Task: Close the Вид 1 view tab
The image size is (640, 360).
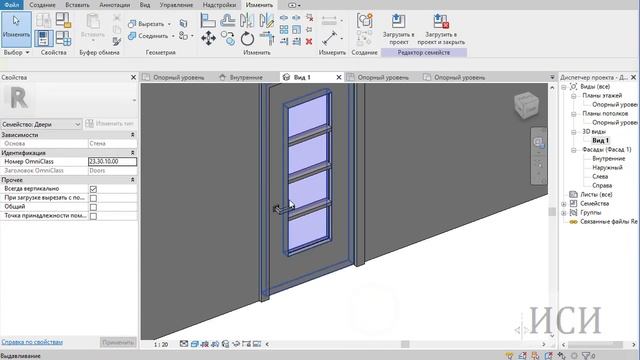Action: click(x=339, y=77)
